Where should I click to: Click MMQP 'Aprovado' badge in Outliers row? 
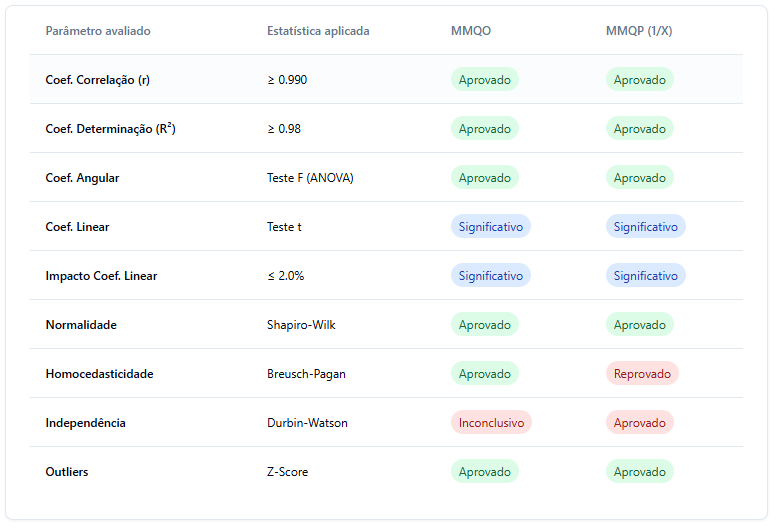point(639,472)
